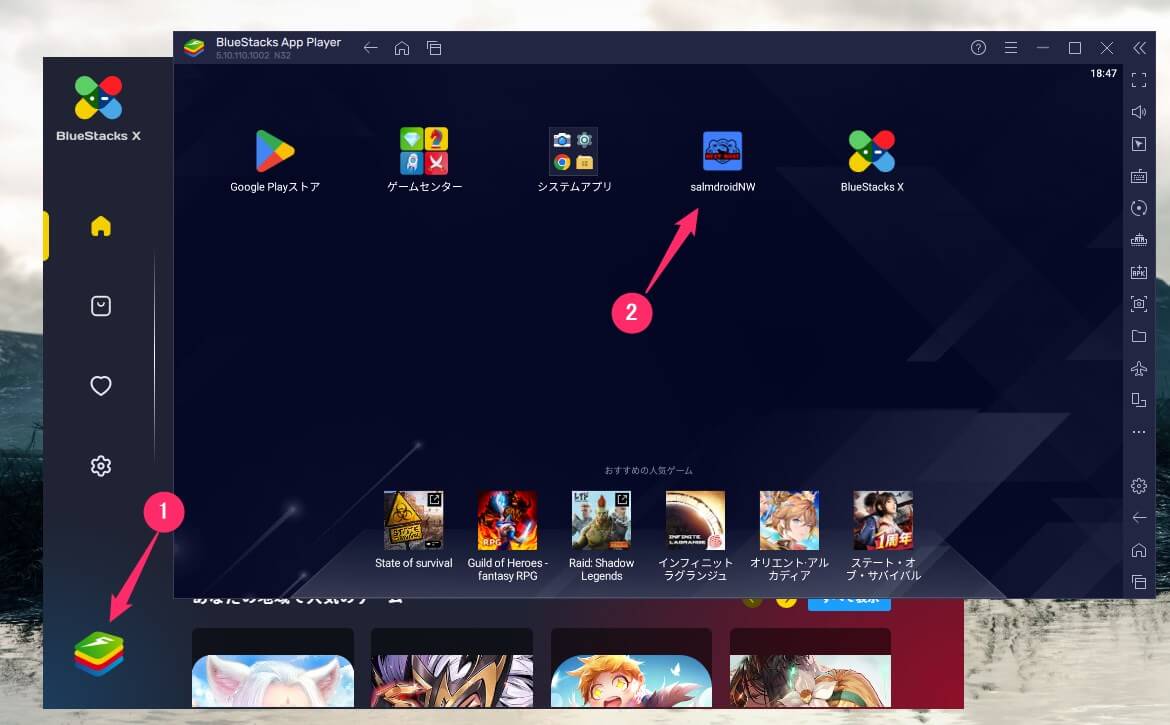
Task: Open the Google Play Store app
Action: coord(275,152)
